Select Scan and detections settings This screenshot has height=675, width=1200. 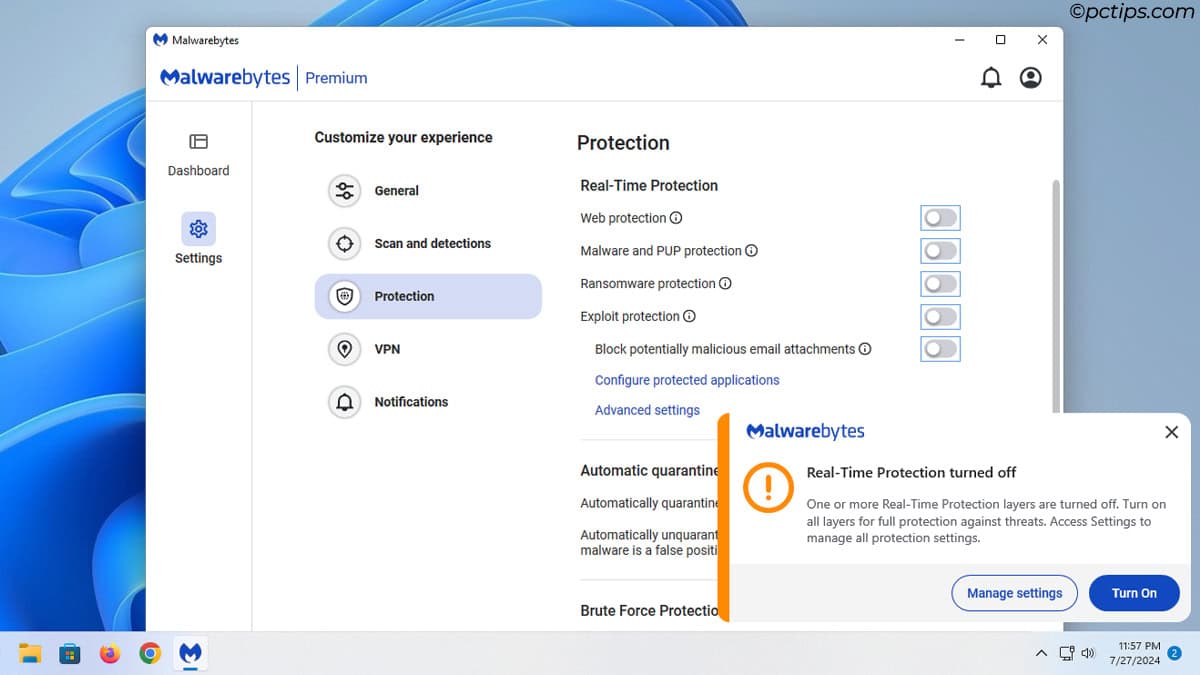pos(432,244)
